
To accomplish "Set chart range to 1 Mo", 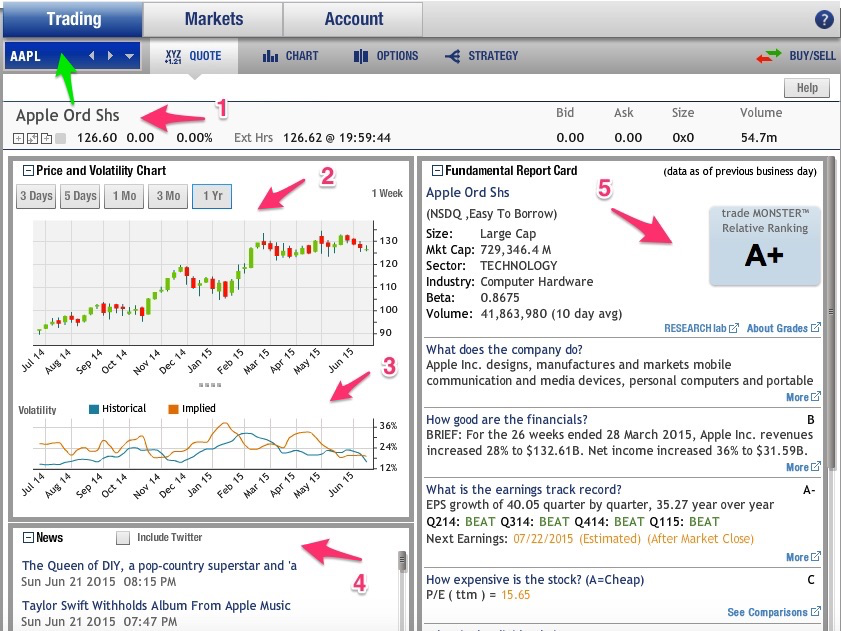I will pos(124,196).
